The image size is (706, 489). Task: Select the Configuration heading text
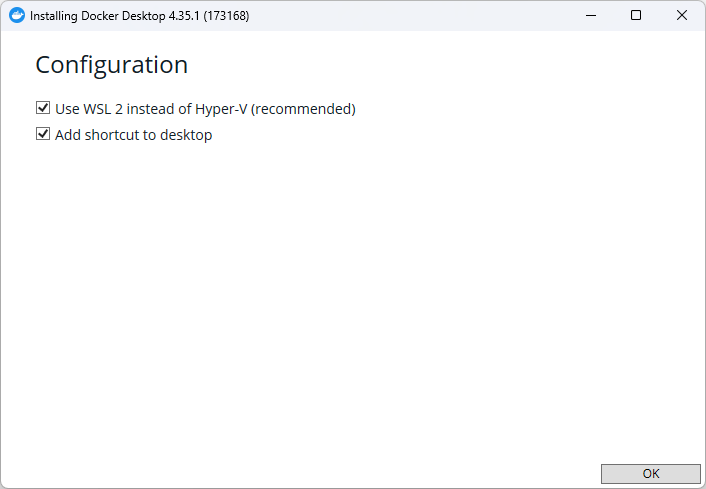click(x=111, y=65)
